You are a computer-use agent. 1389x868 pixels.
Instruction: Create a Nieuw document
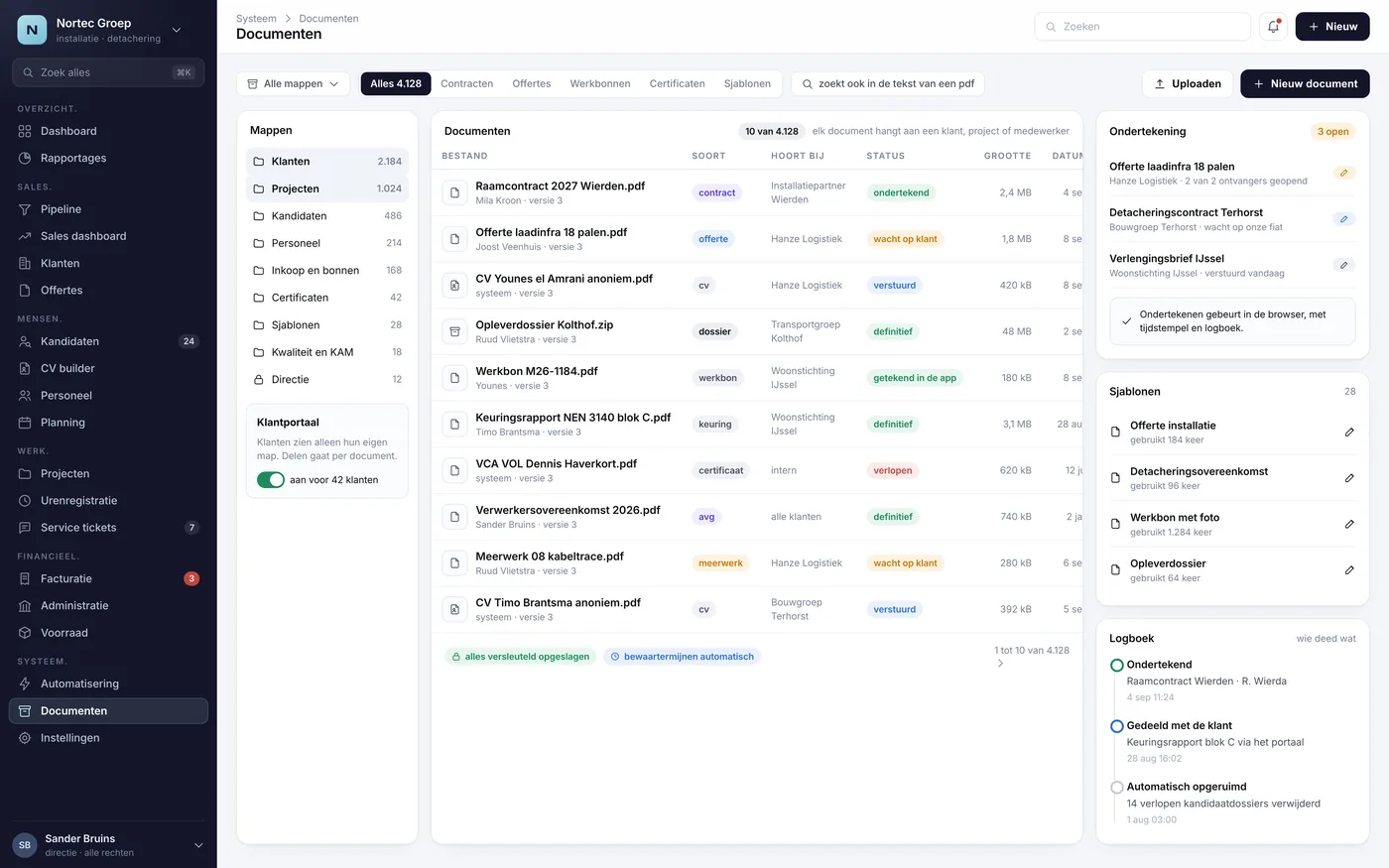tap(1305, 84)
